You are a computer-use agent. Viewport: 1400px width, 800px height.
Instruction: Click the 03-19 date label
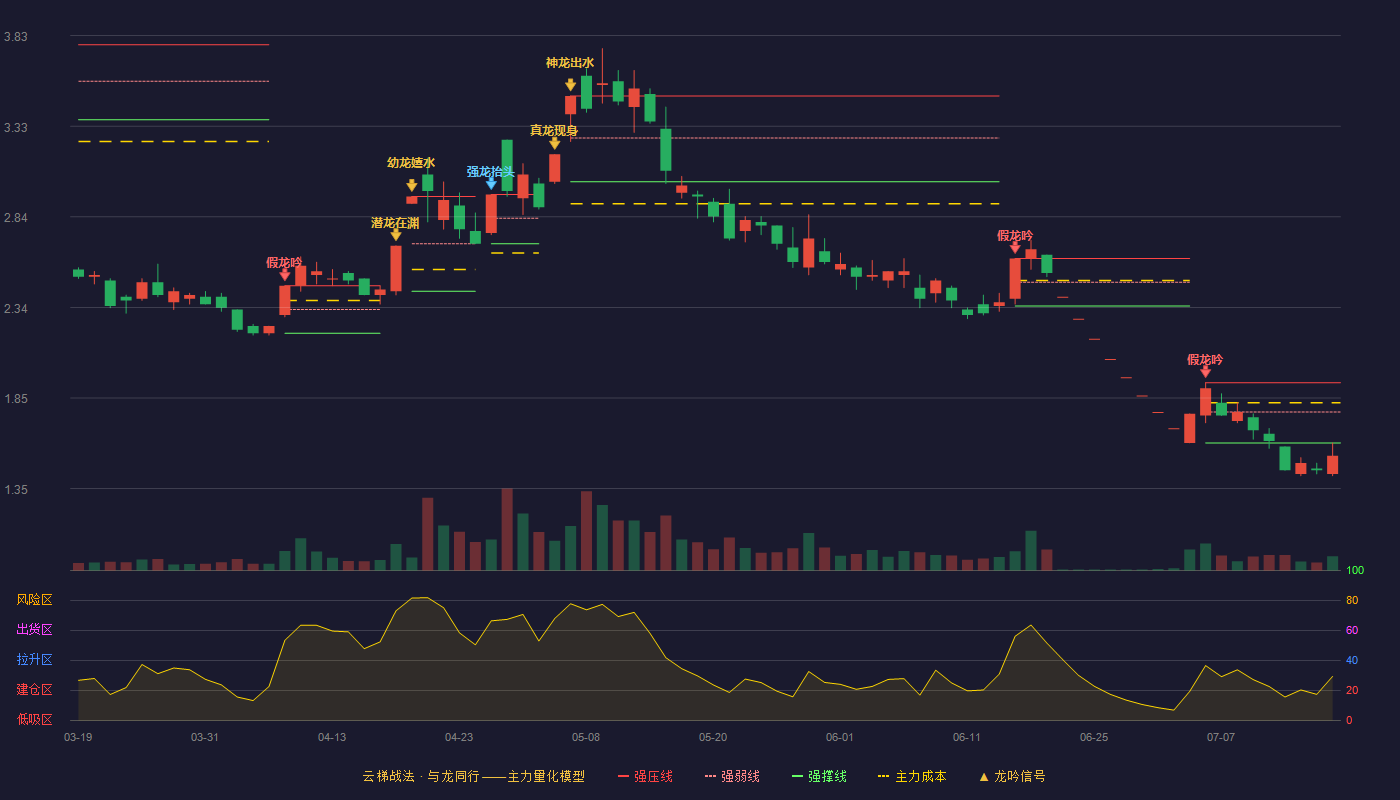point(78,737)
